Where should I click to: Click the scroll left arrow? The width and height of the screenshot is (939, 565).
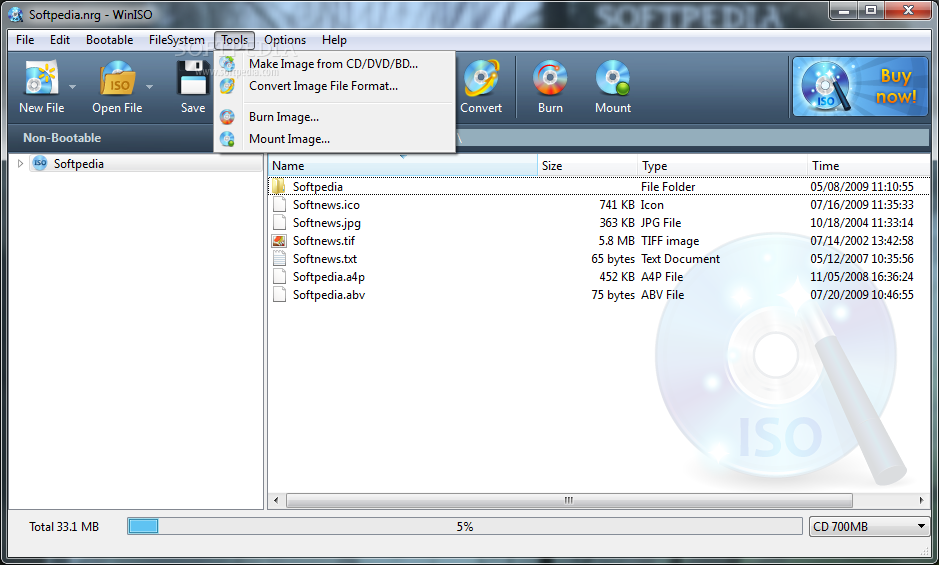tap(276, 500)
